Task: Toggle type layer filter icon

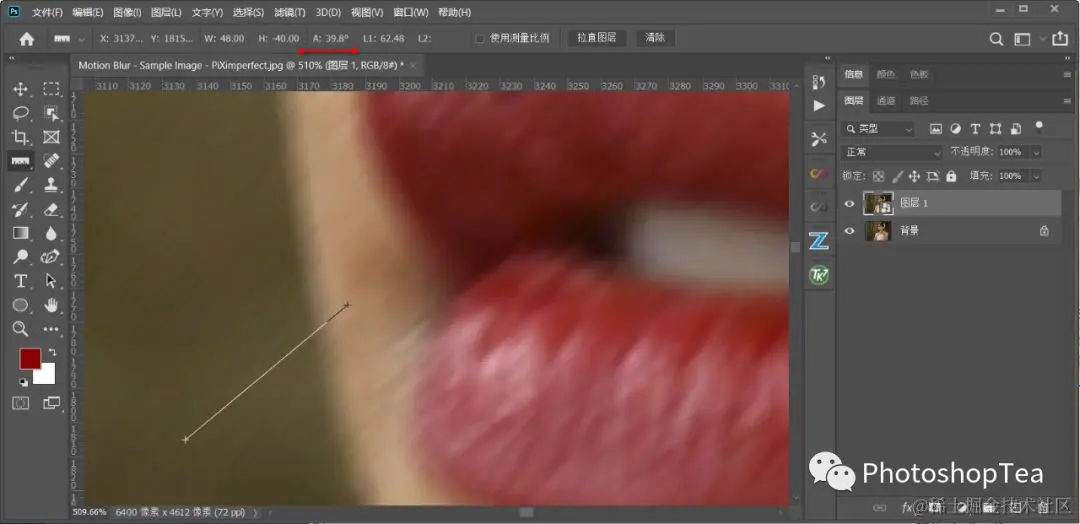Action: (x=975, y=129)
